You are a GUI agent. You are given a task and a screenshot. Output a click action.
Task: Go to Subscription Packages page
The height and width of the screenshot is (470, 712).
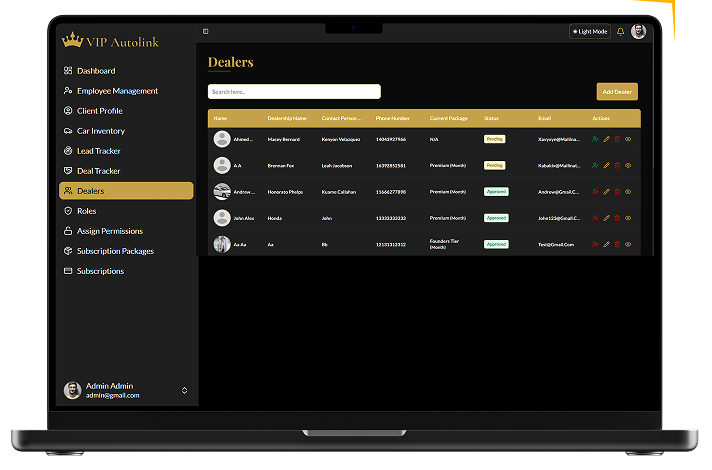click(115, 251)
